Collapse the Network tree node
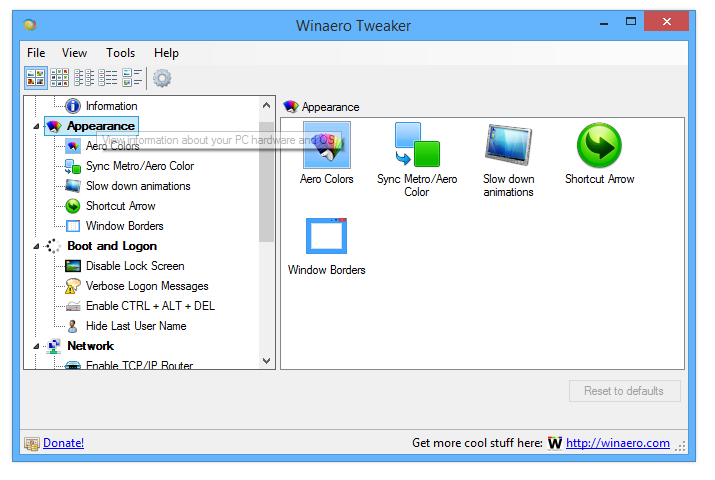The height and width of the screenshot is (480, 715). coord(36,347)
